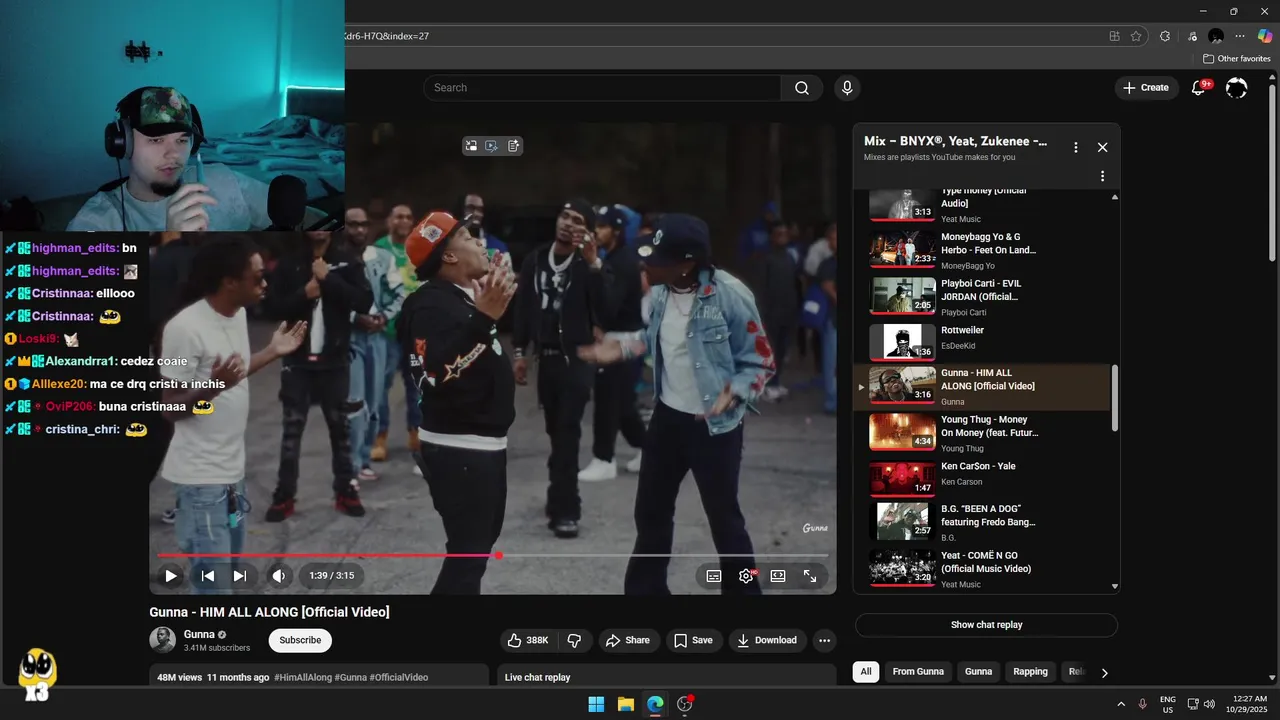Show chat replay
The height and width of the screenshot is (720, 1280).
point(986,625)
